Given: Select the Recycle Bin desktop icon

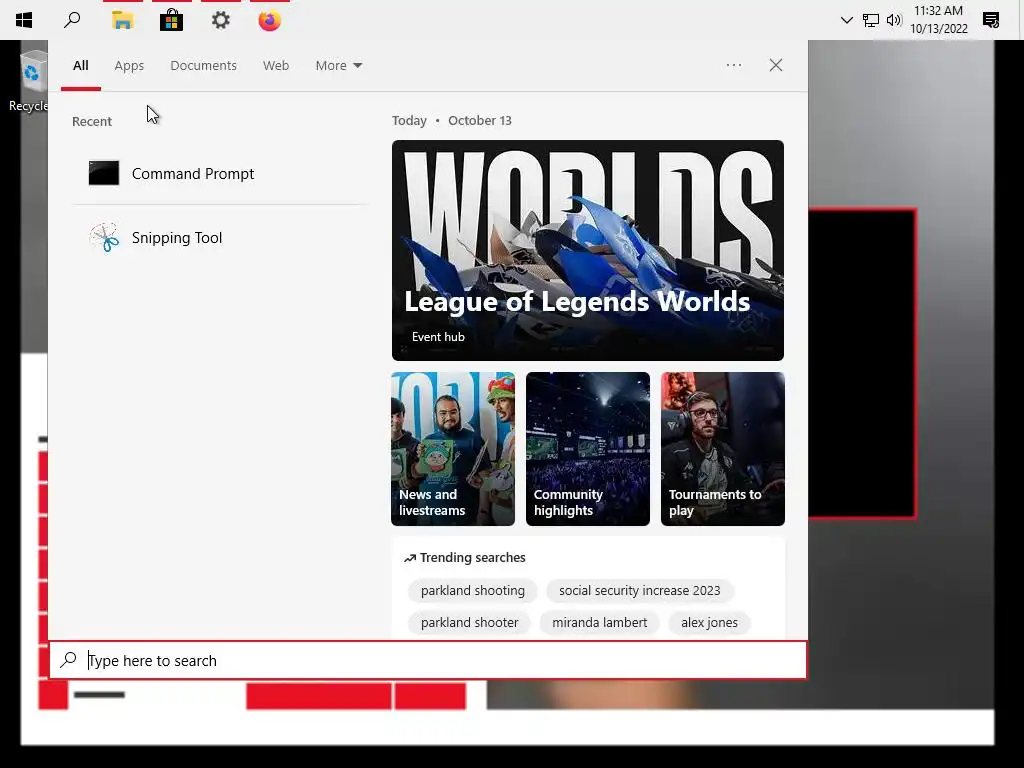Looking at the screenshot, I should [x=27, y=81].
